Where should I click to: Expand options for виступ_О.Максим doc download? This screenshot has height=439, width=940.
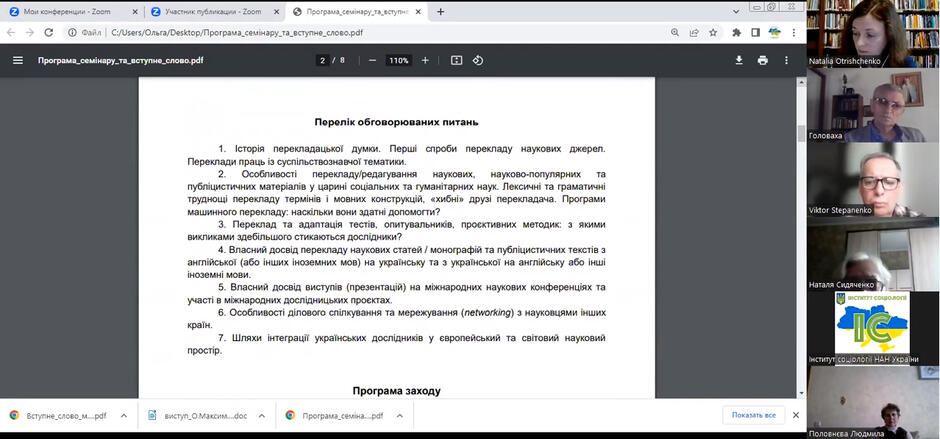pos(261,415)
